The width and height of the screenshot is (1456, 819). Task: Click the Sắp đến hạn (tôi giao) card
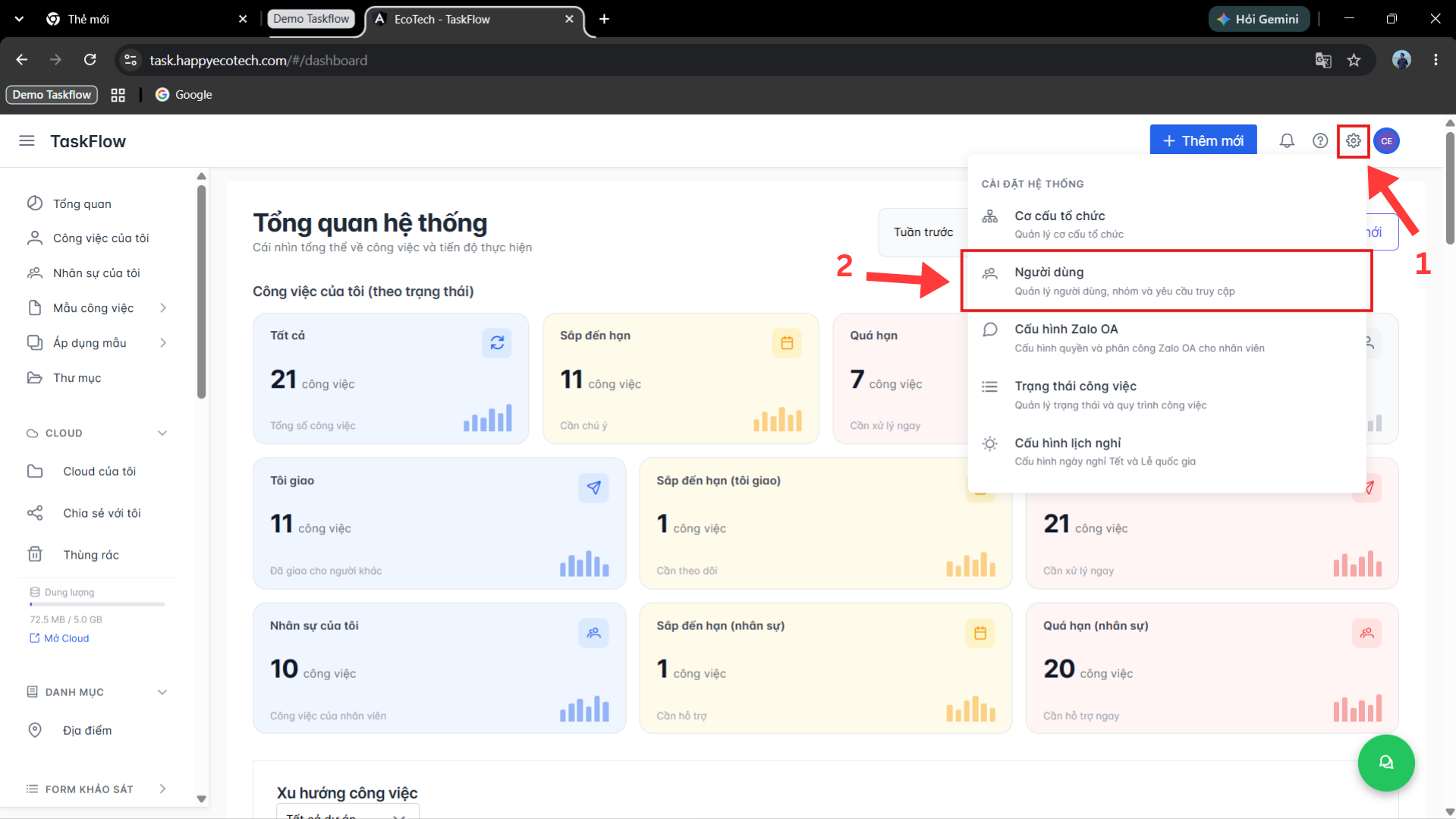pyautogui.click(x=825, y=524)
